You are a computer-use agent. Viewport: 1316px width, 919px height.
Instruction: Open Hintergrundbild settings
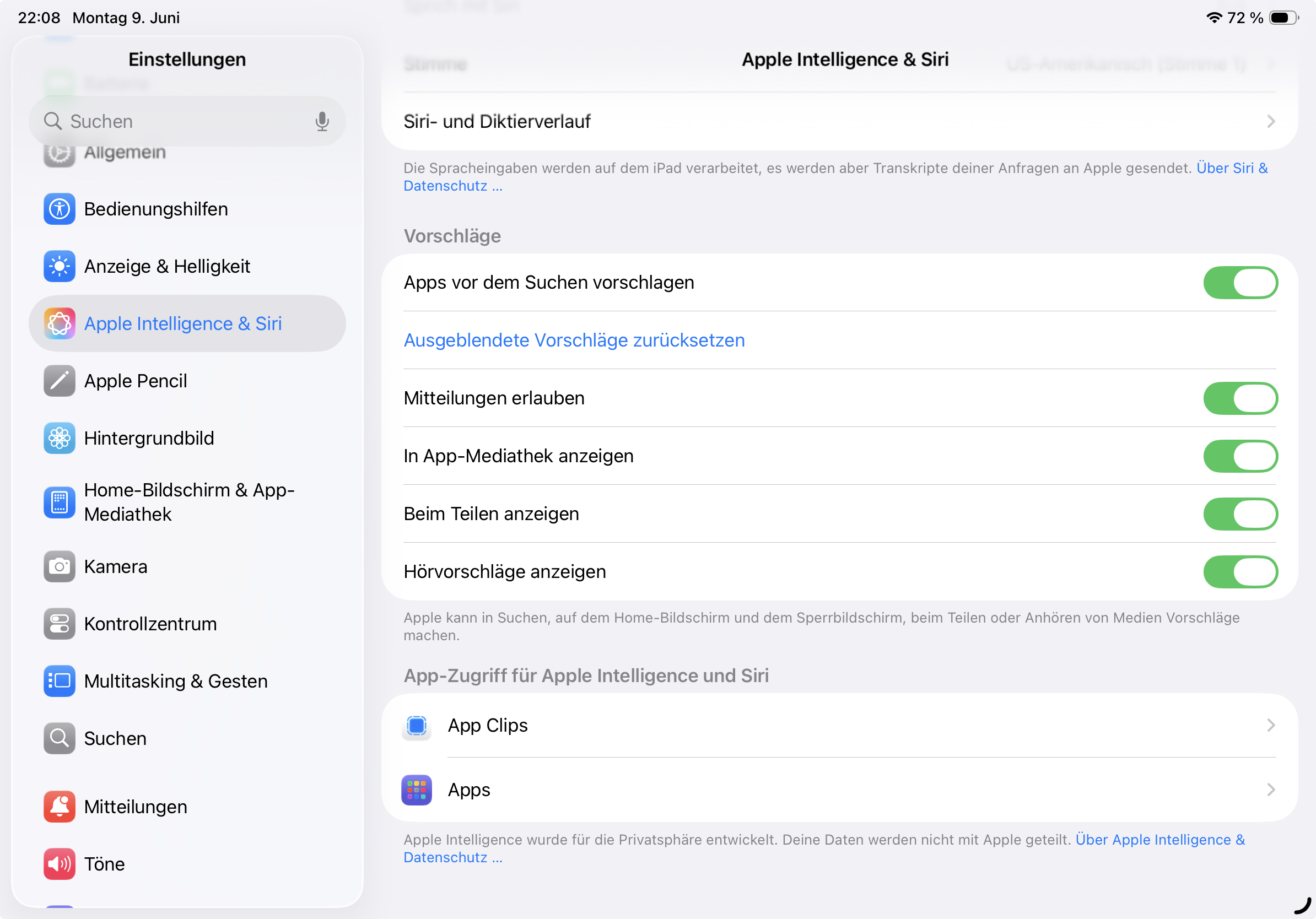click(x=187, y=439)
